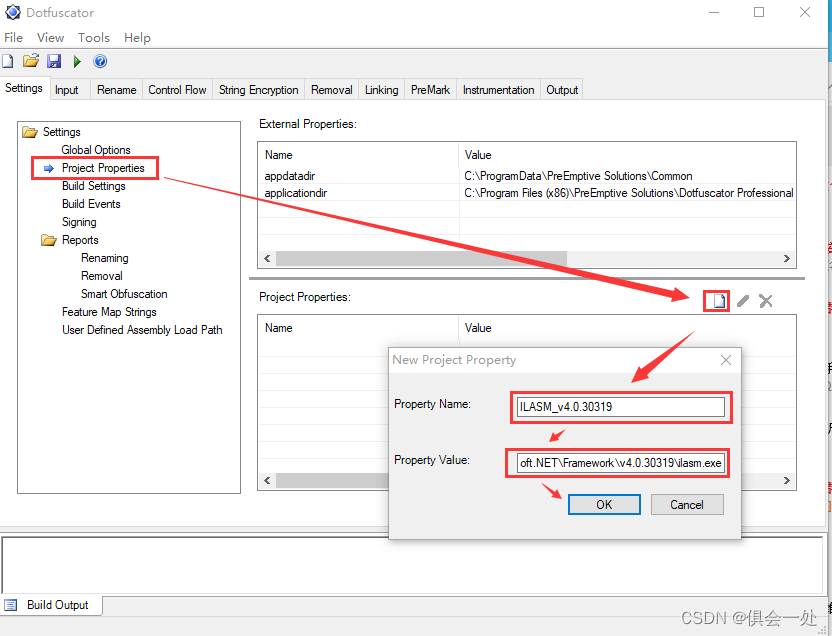Screen dimensions: 832x636
Task: Open help with the blue question mark icon
Action: (x=100, y=62)
